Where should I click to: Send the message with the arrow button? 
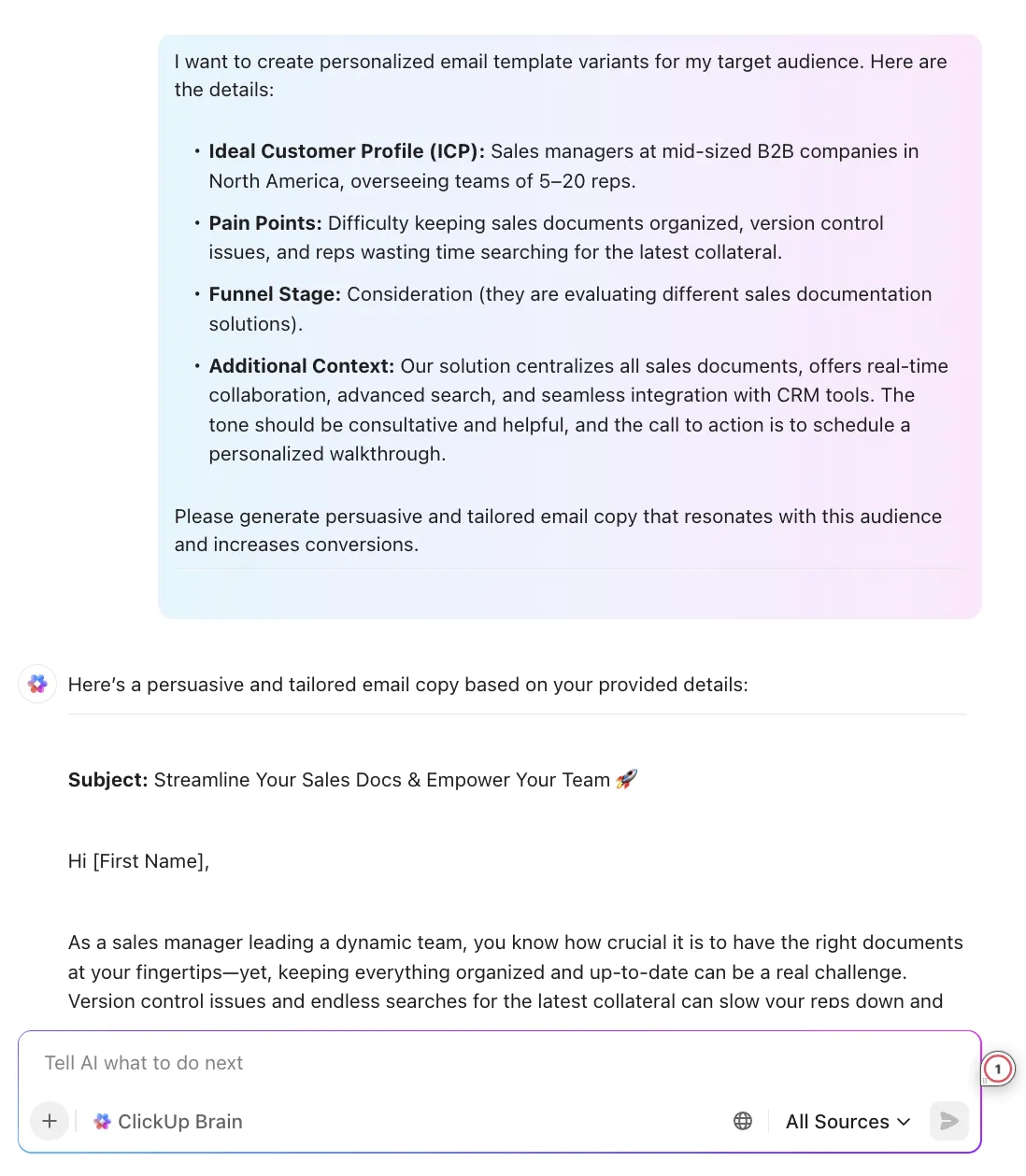(949, 1121)
